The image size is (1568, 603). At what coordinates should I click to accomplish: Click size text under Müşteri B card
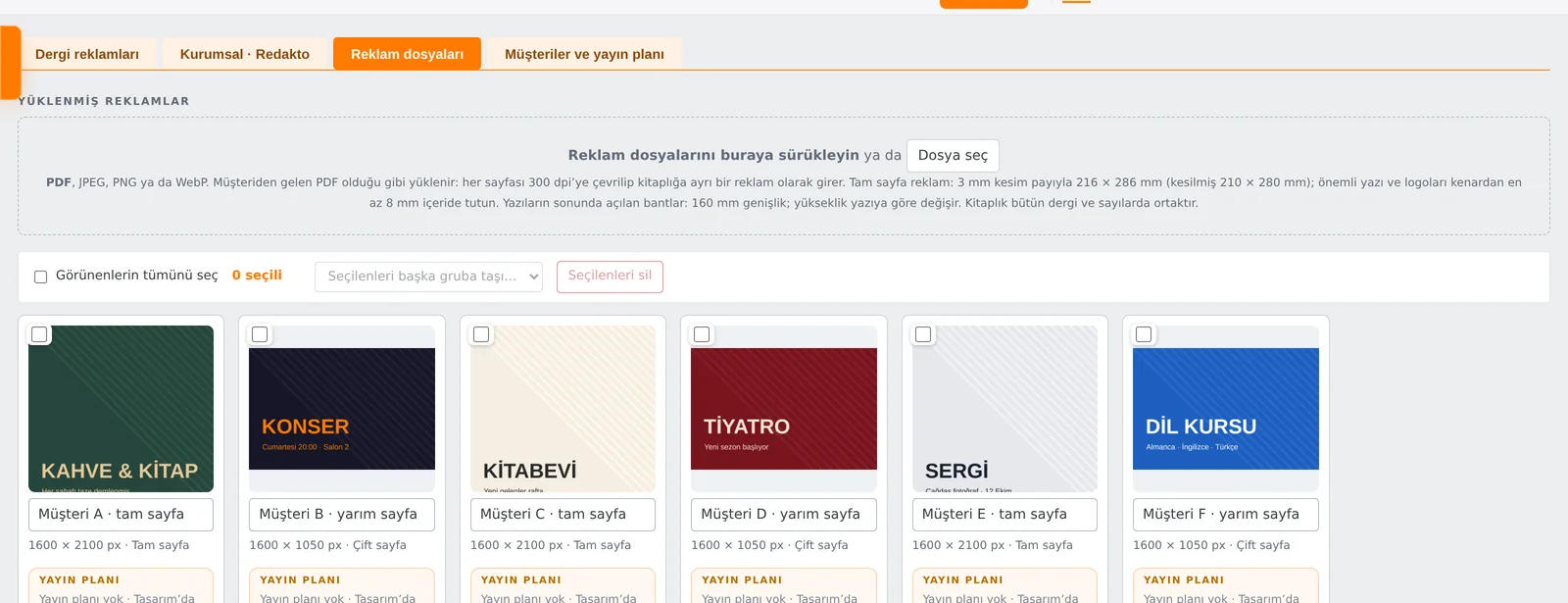coord(327,545)
